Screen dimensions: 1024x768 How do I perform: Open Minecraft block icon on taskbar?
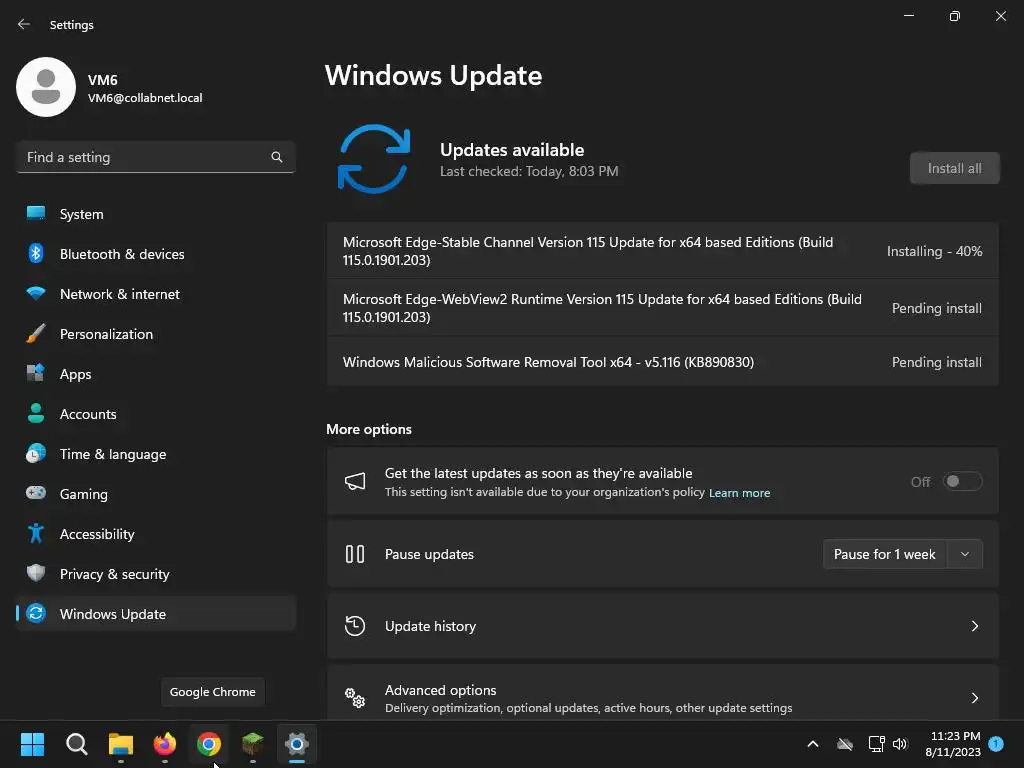(253, 744)
